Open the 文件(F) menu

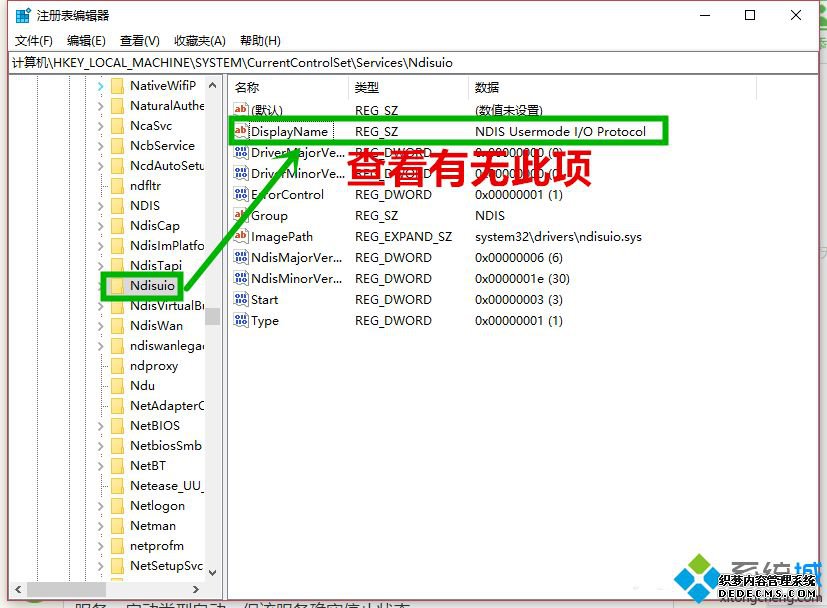click(34, 41)
